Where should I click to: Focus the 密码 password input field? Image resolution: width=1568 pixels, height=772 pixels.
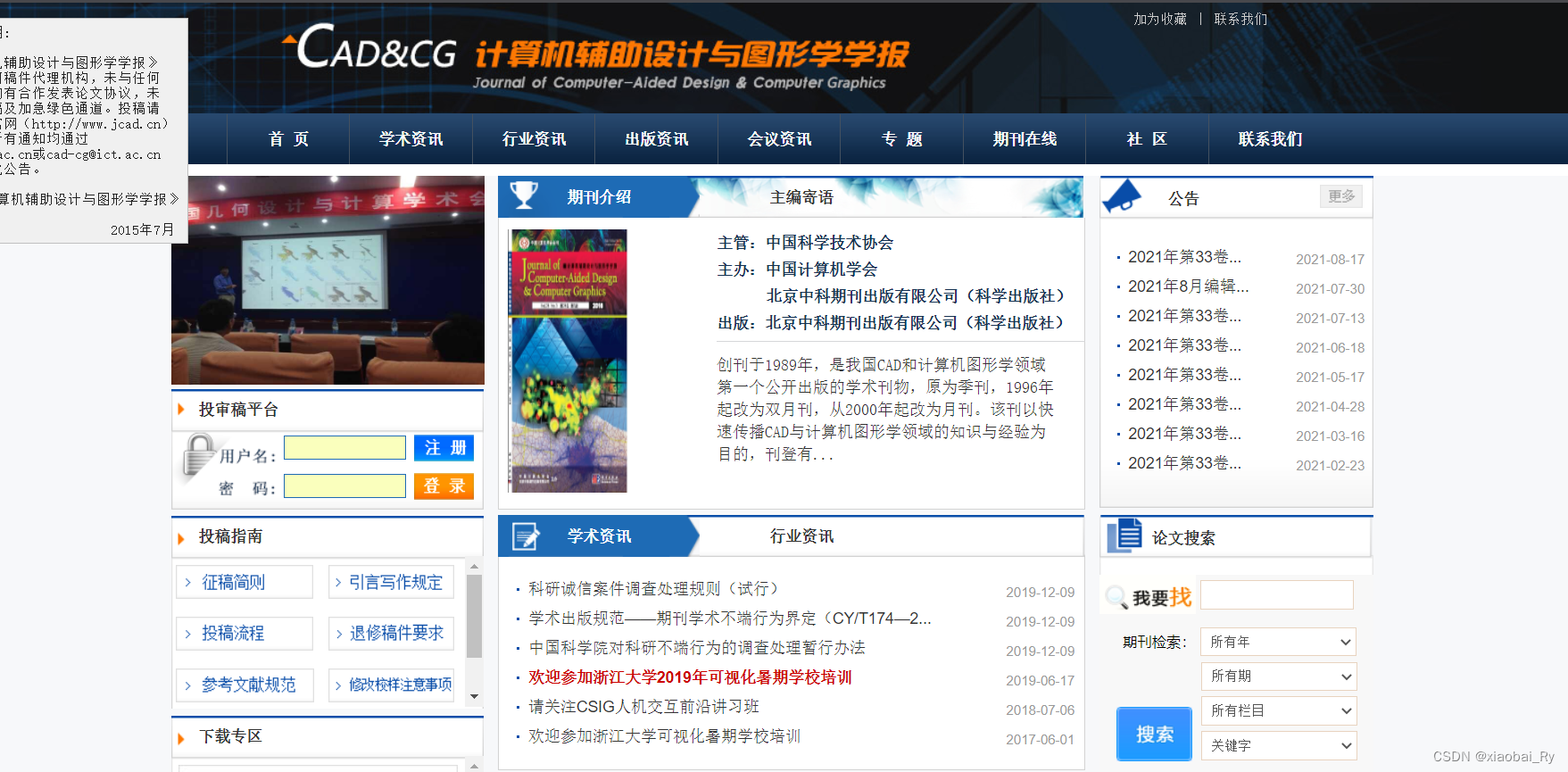[344, 486]
